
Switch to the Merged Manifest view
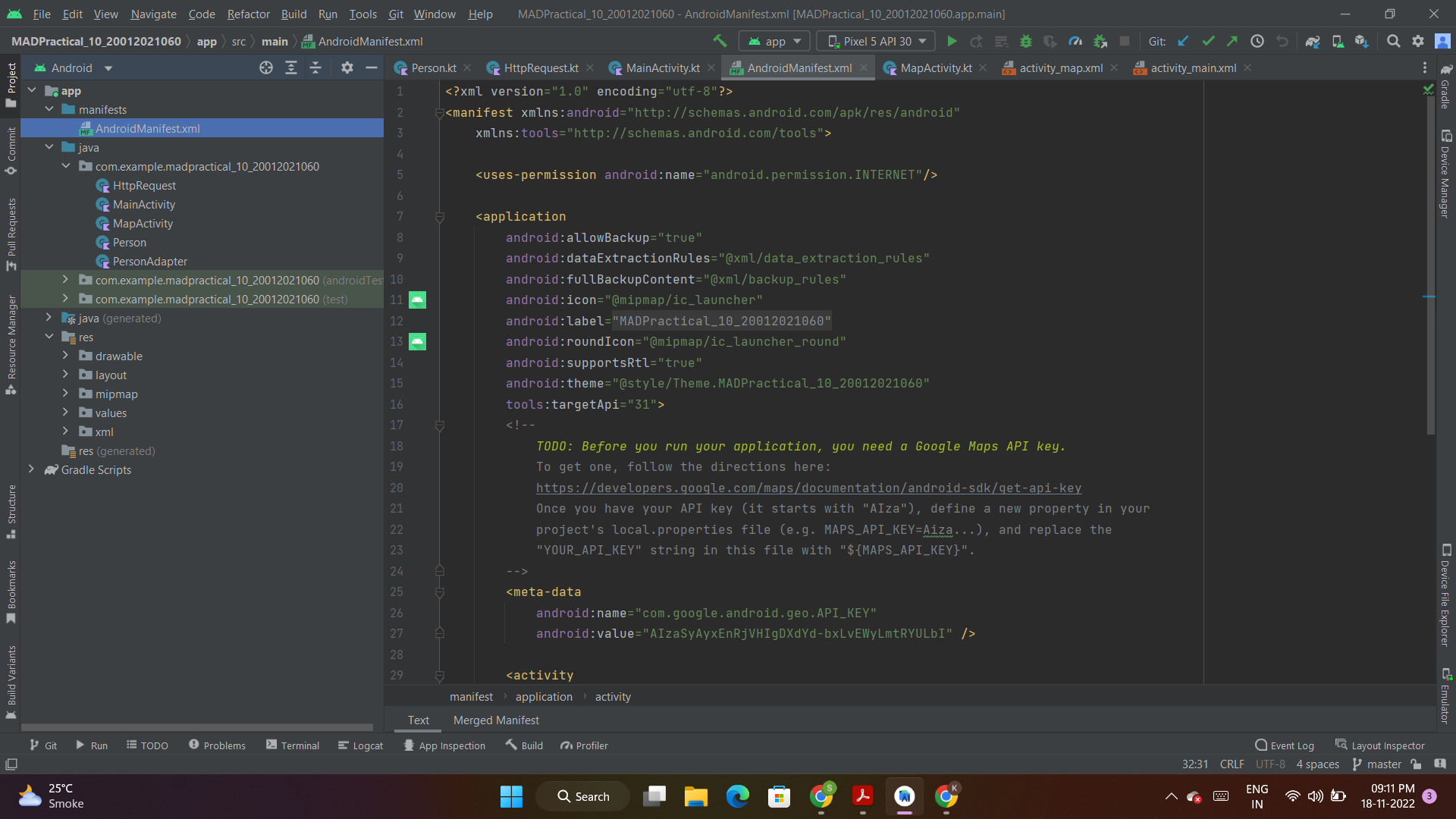coord(495,720)
